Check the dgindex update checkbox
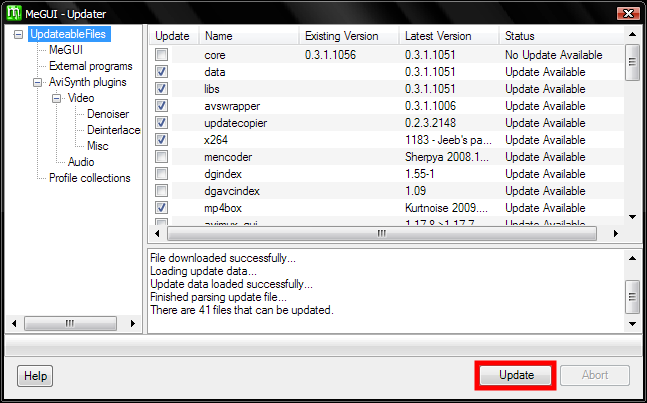 click(x=161, y=174)
